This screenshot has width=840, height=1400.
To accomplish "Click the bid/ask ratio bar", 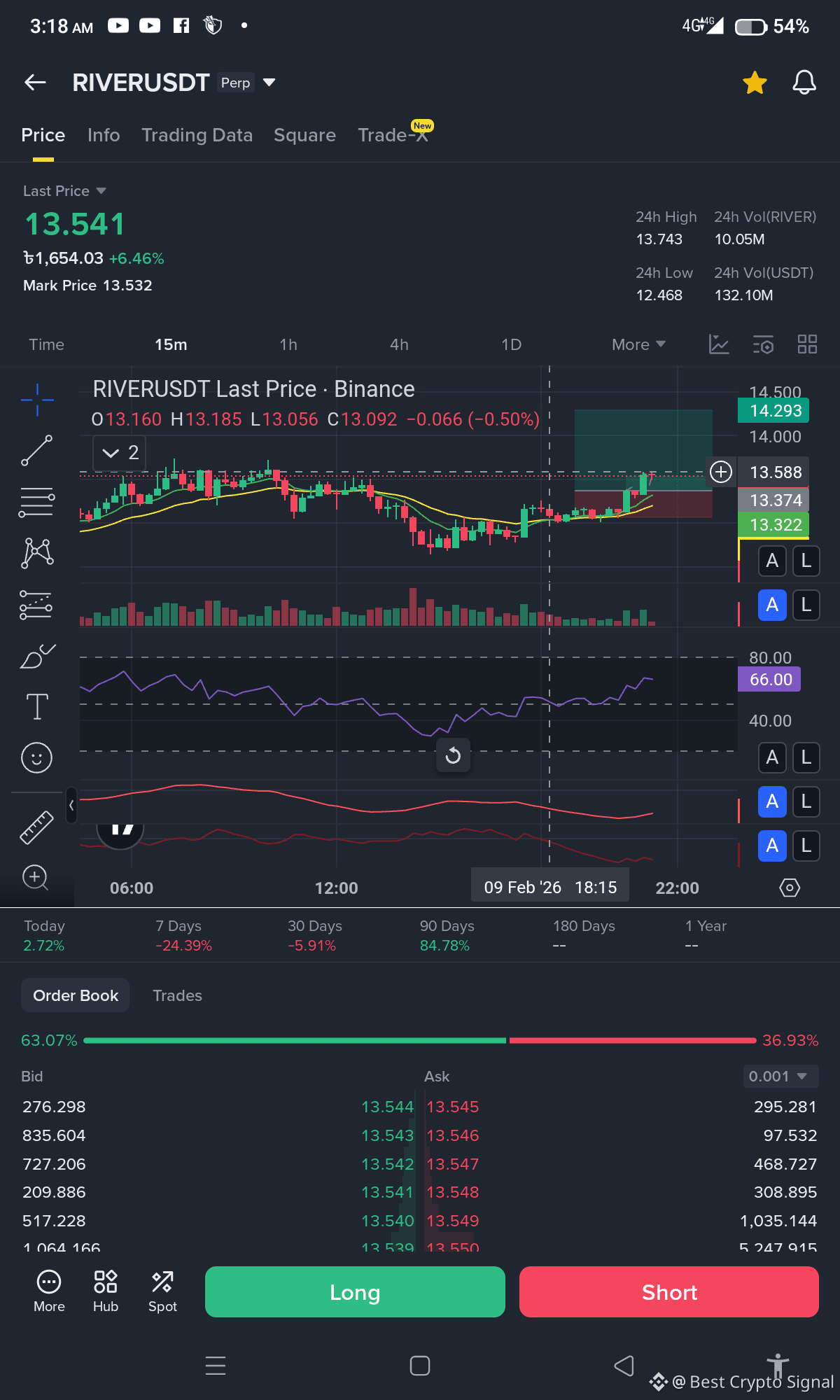I will pyautogui.click(x=420, y=1040).
